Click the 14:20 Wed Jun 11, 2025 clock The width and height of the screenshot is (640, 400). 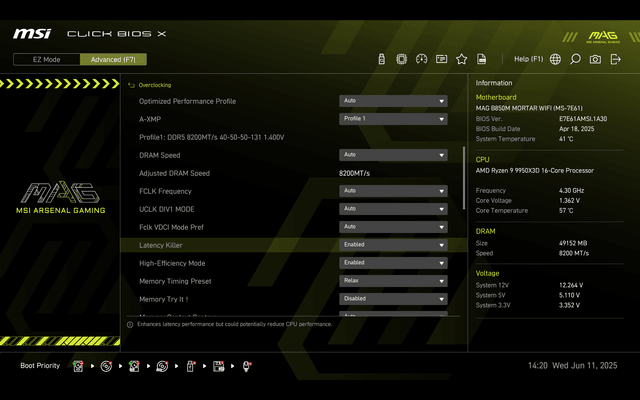pyautogui.click(x=572, y=366)
